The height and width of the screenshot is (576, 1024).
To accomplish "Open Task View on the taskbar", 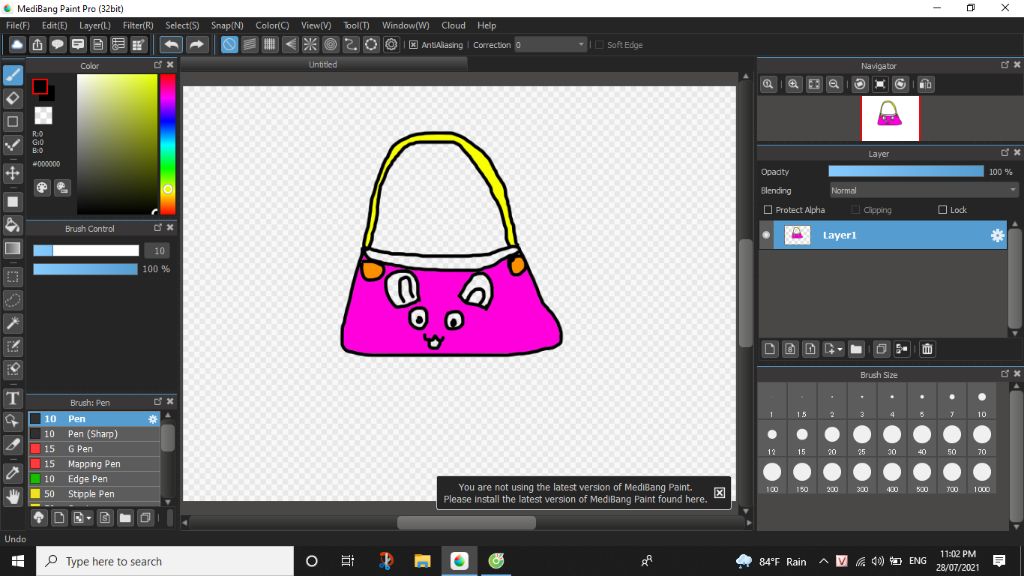I will click(347, 561).
